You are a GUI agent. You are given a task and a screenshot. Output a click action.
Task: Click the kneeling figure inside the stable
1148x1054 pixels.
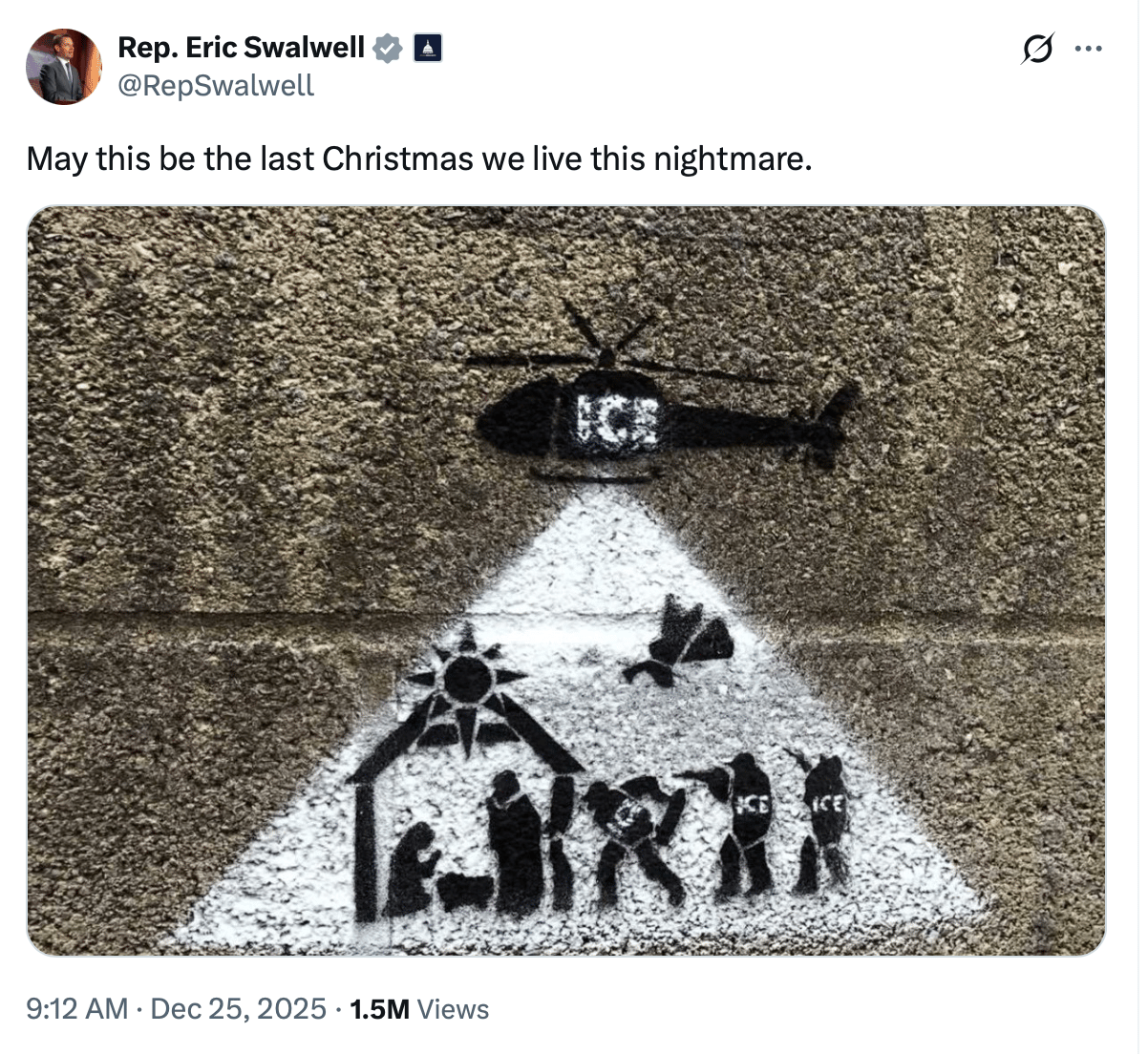click(x=412, y=870)
